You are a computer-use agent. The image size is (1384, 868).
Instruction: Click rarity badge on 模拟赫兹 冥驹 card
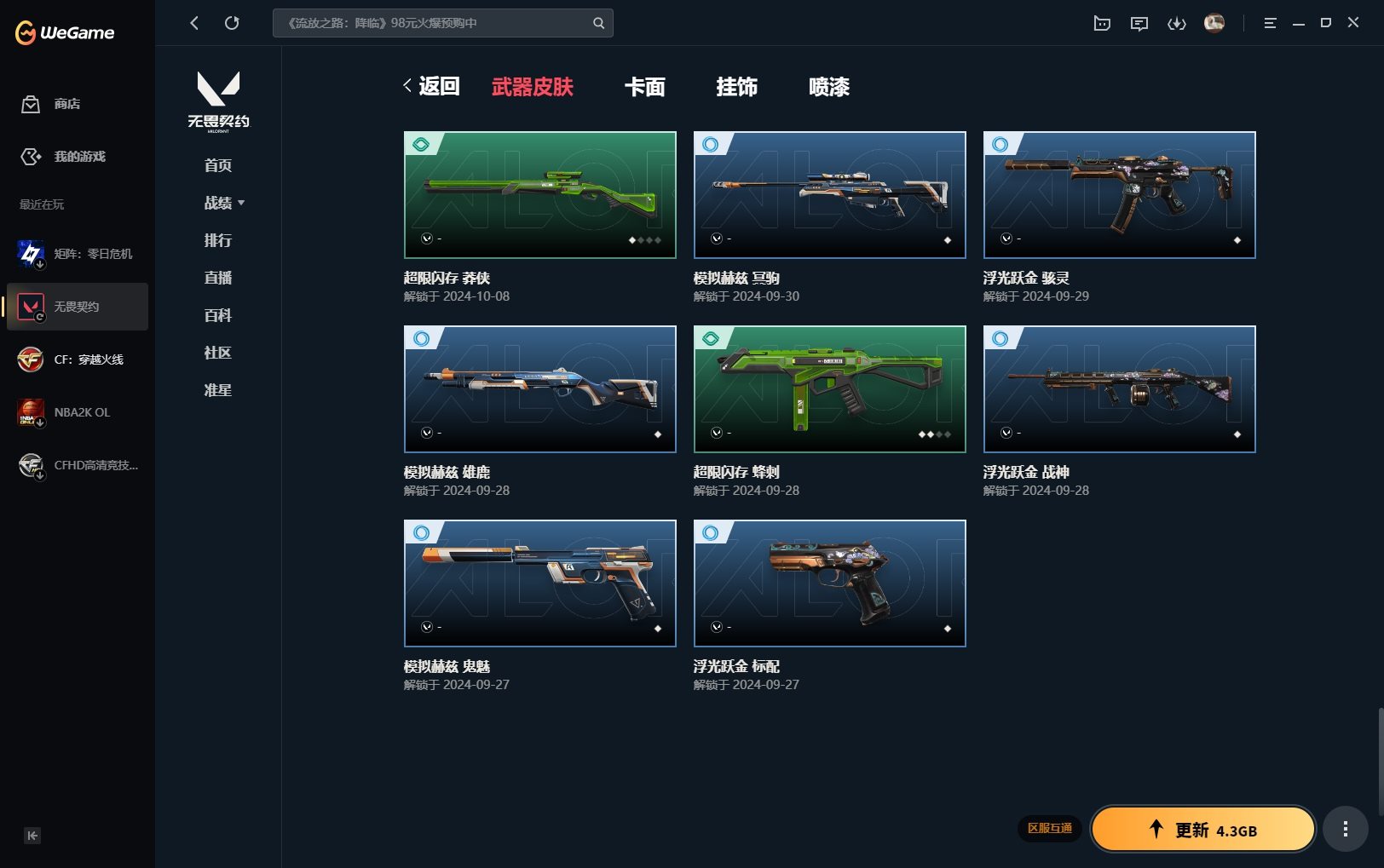pyautogui.click(x=710, y=145)
